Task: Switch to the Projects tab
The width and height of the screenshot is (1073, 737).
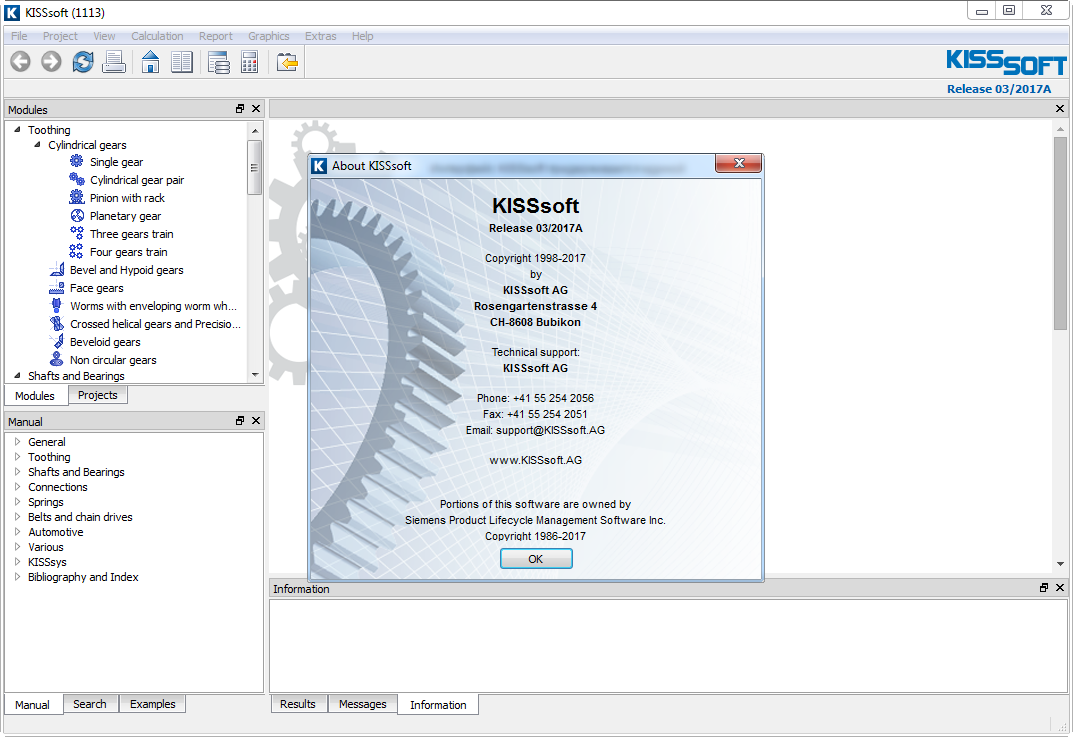Action: tap(98, 395)
